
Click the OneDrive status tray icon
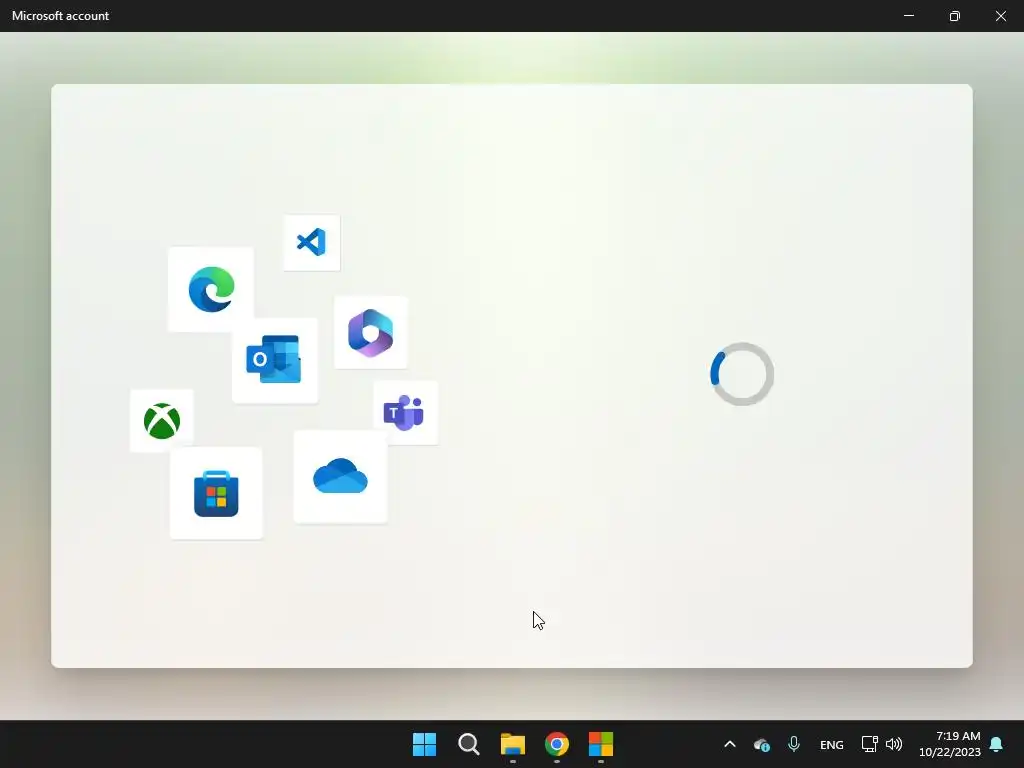[761, 744]
